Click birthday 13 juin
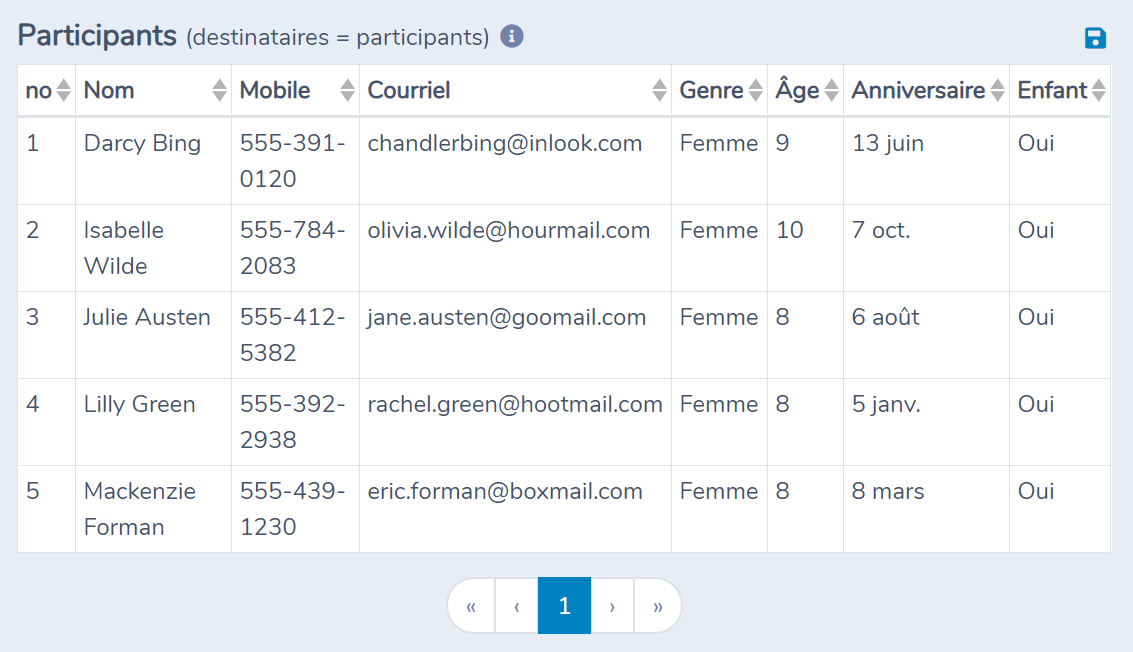Screen dimensions: 1133x652 tap(888, 143)
